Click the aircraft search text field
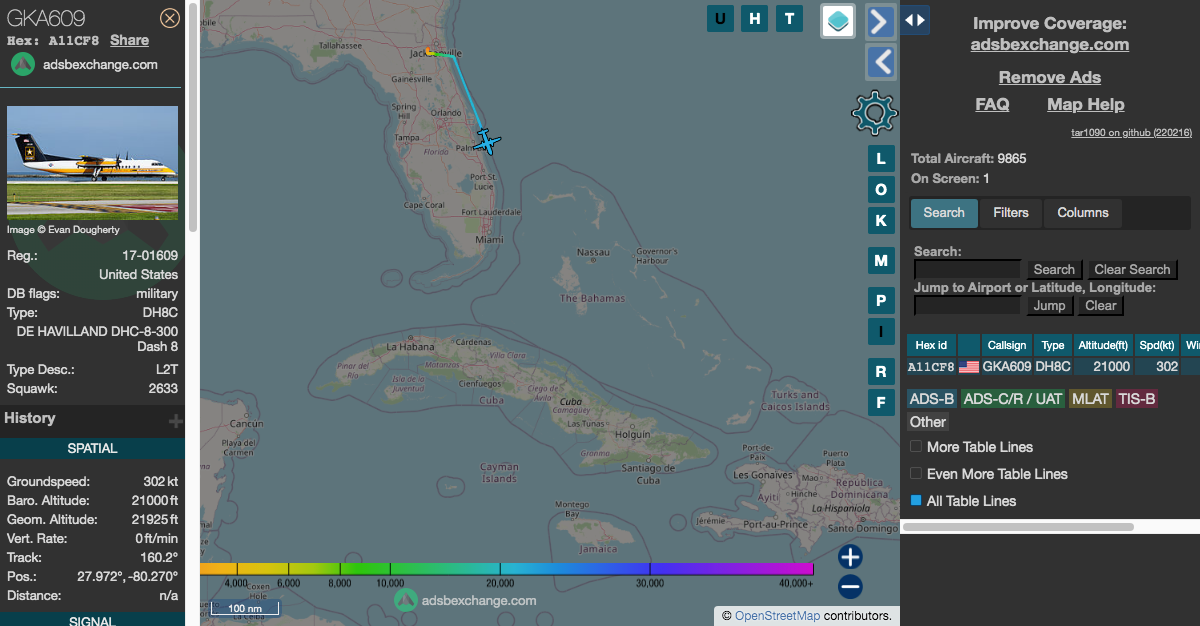This screenshot has width=1200, height=626. point(967,270)
